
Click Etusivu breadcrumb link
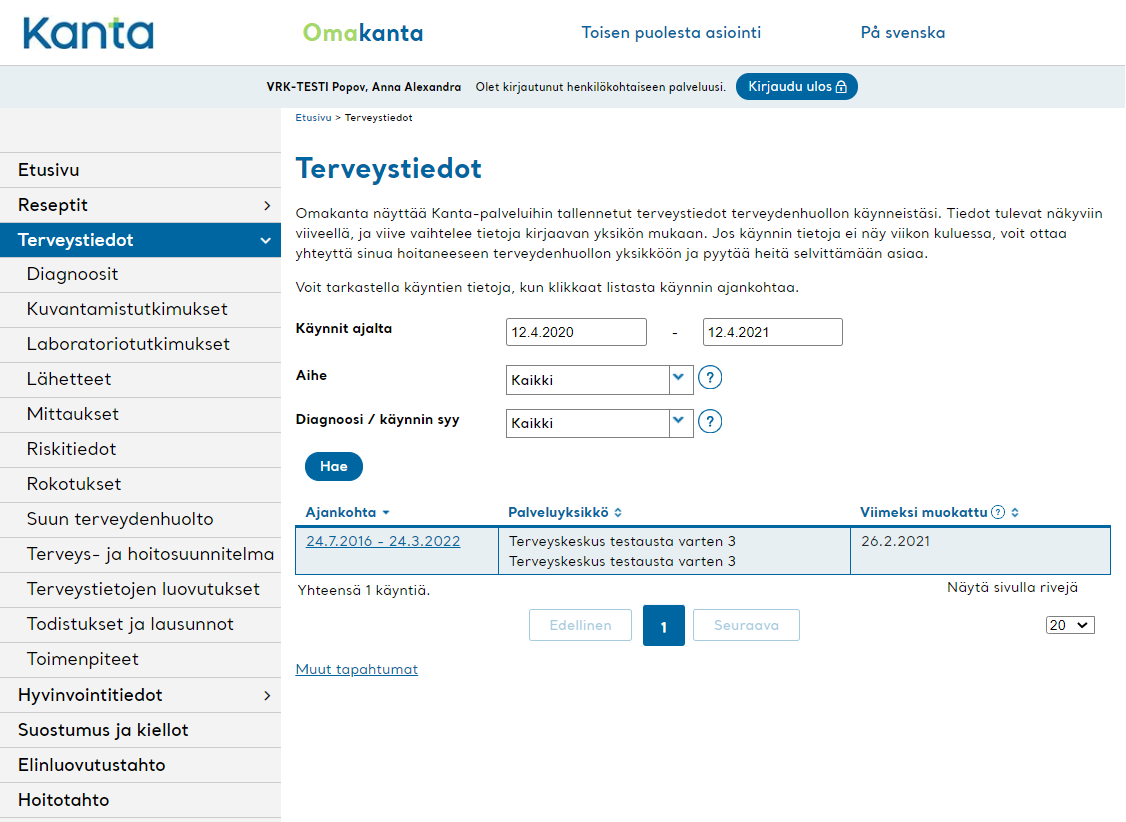[x=313, y=118]
